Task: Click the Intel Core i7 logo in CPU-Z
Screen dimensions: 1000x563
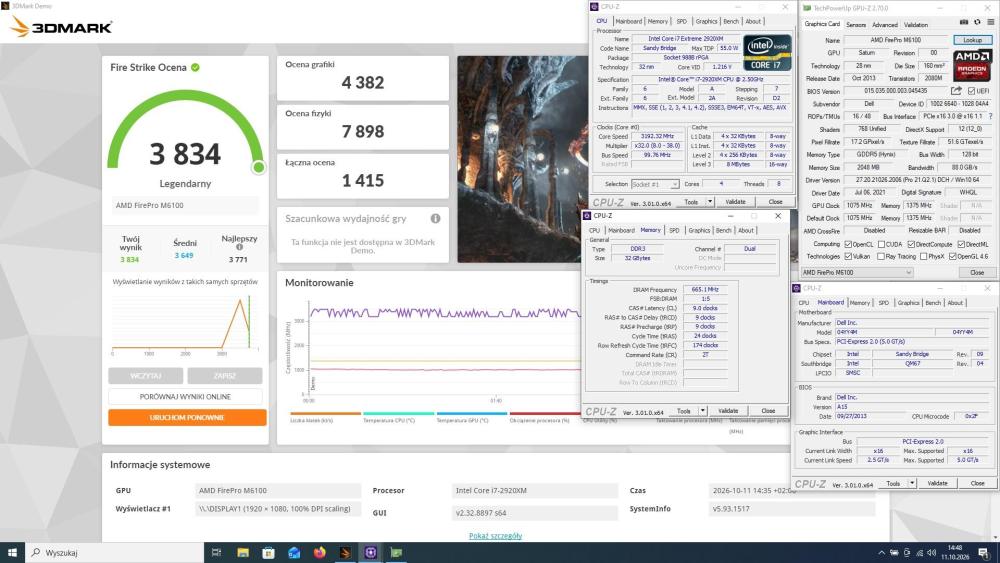Action: pyautogui.click(x=768, y=52)
